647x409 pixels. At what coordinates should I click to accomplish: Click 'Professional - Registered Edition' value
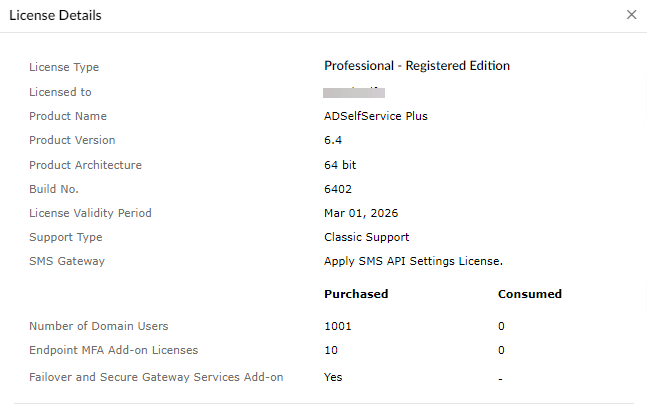417,66
